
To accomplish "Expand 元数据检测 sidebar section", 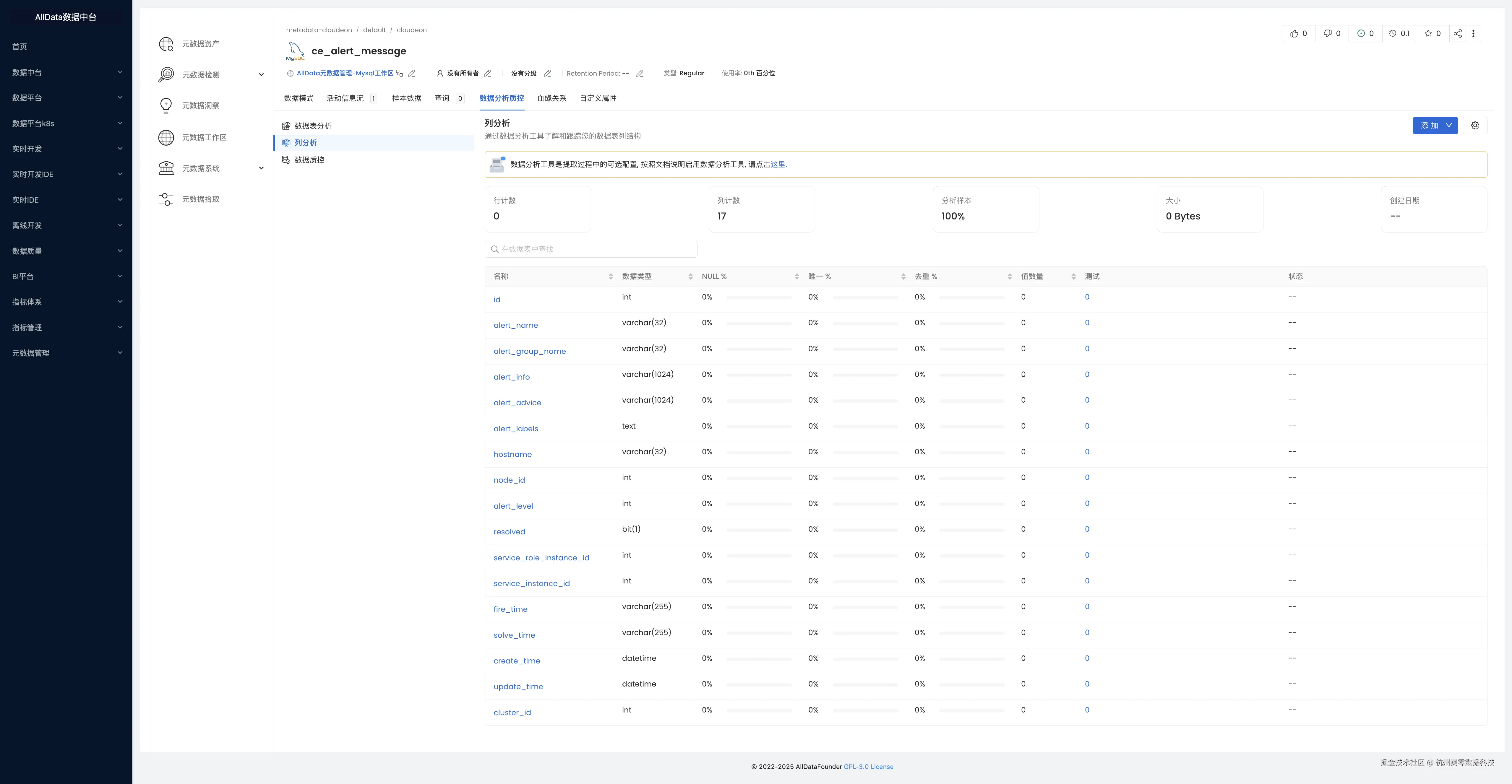I will tap(261, 74).
